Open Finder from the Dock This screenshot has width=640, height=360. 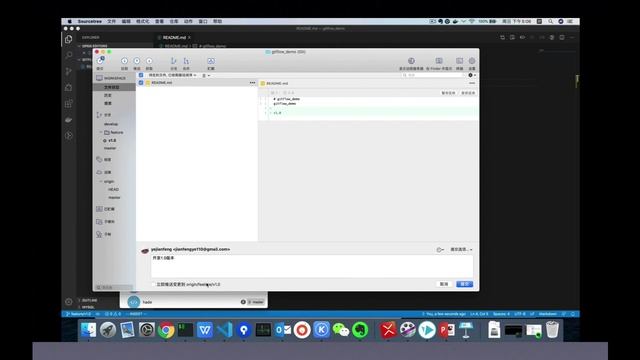[88, 330]
